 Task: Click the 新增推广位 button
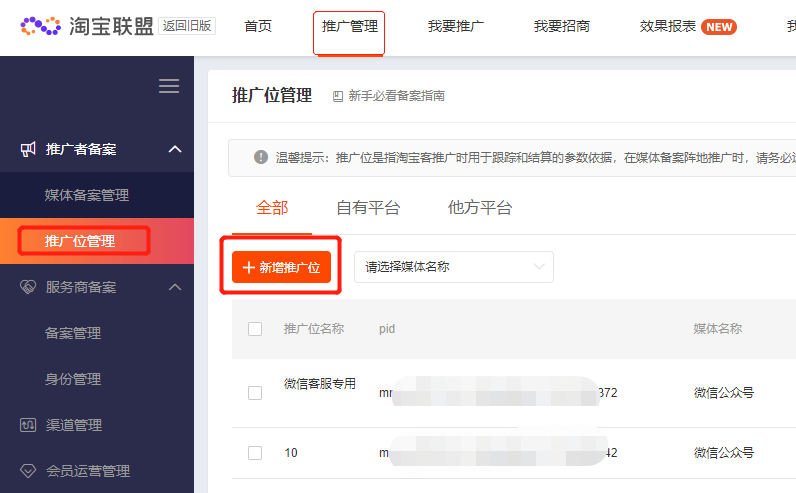[281, 267]
